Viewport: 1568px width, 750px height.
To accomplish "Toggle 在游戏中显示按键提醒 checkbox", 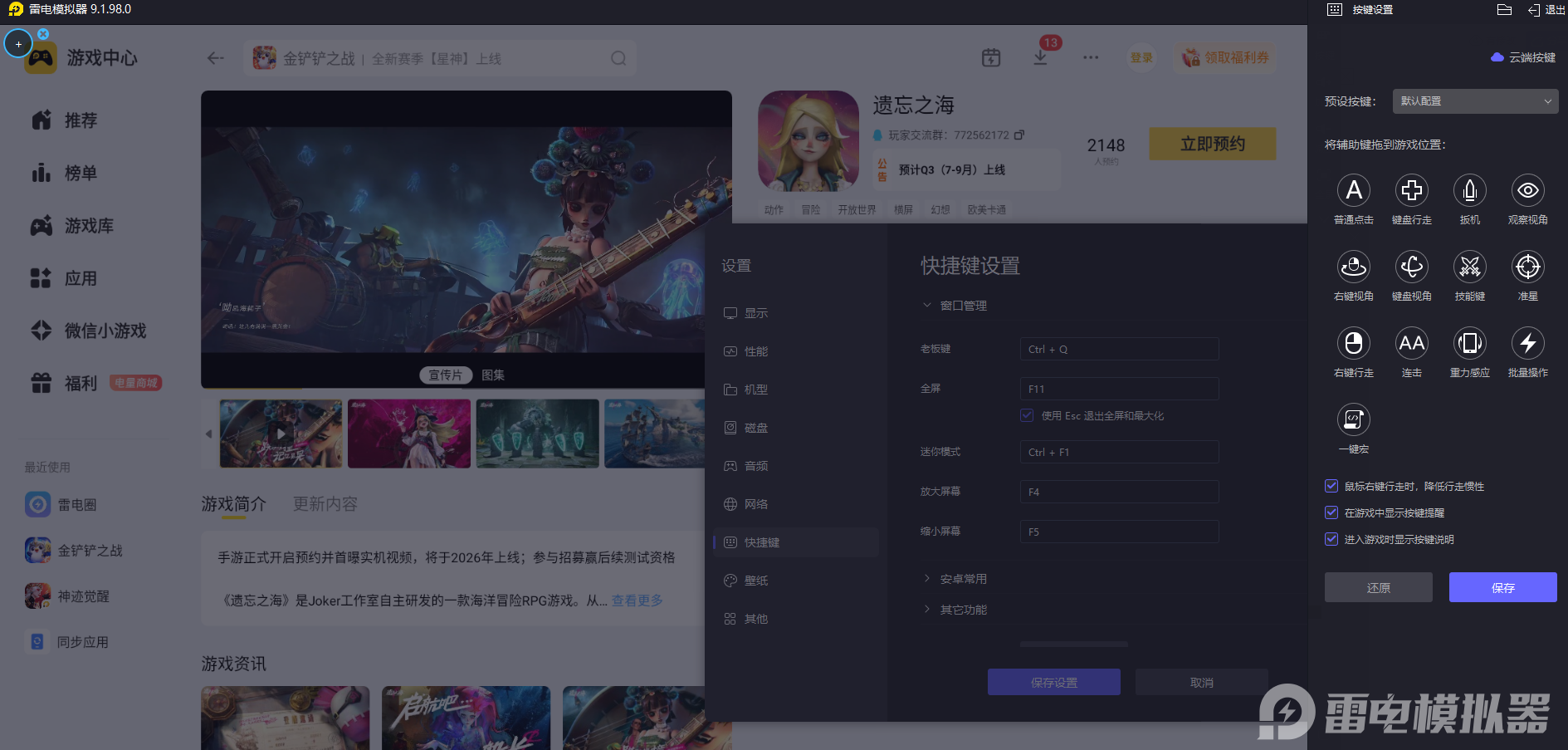I will [1331, 512].
